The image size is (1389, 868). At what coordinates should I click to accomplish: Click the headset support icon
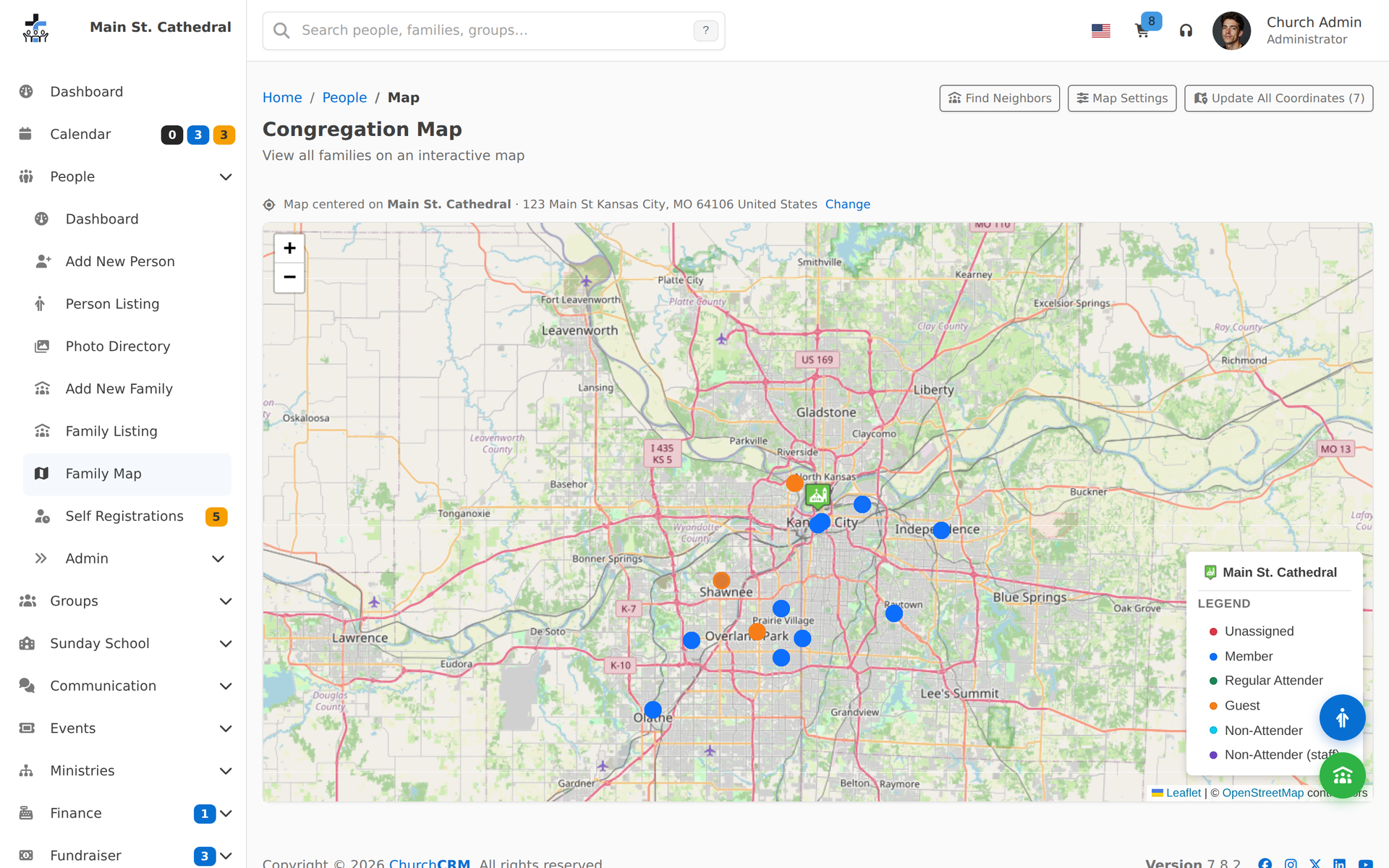[x=1186, y=30]
